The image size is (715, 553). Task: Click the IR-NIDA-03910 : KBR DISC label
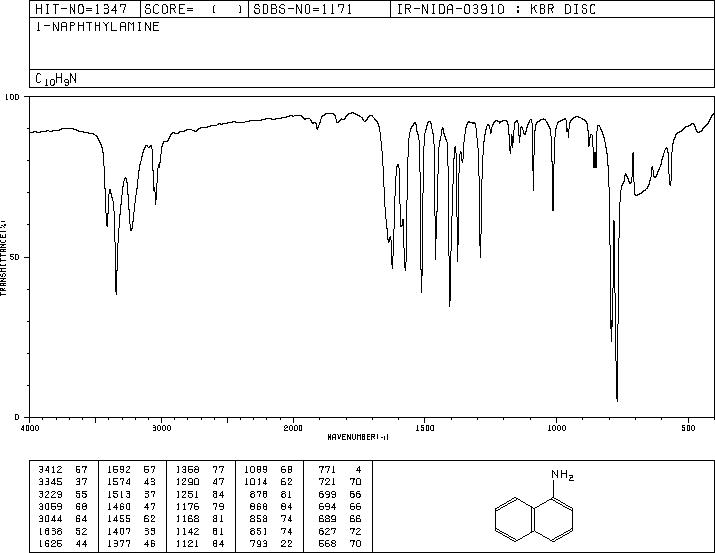(x=496, y=9)
